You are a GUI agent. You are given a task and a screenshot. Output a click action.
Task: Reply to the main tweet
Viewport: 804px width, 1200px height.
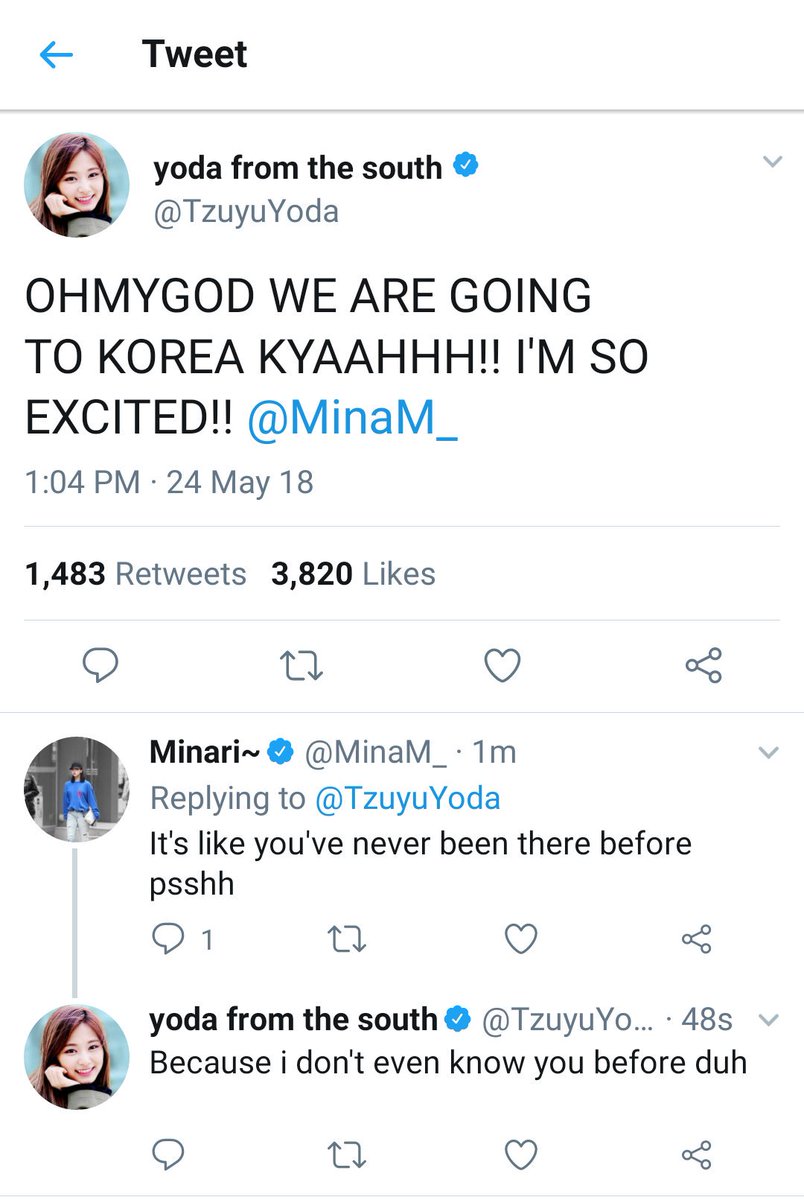click(x=99, y=665)
